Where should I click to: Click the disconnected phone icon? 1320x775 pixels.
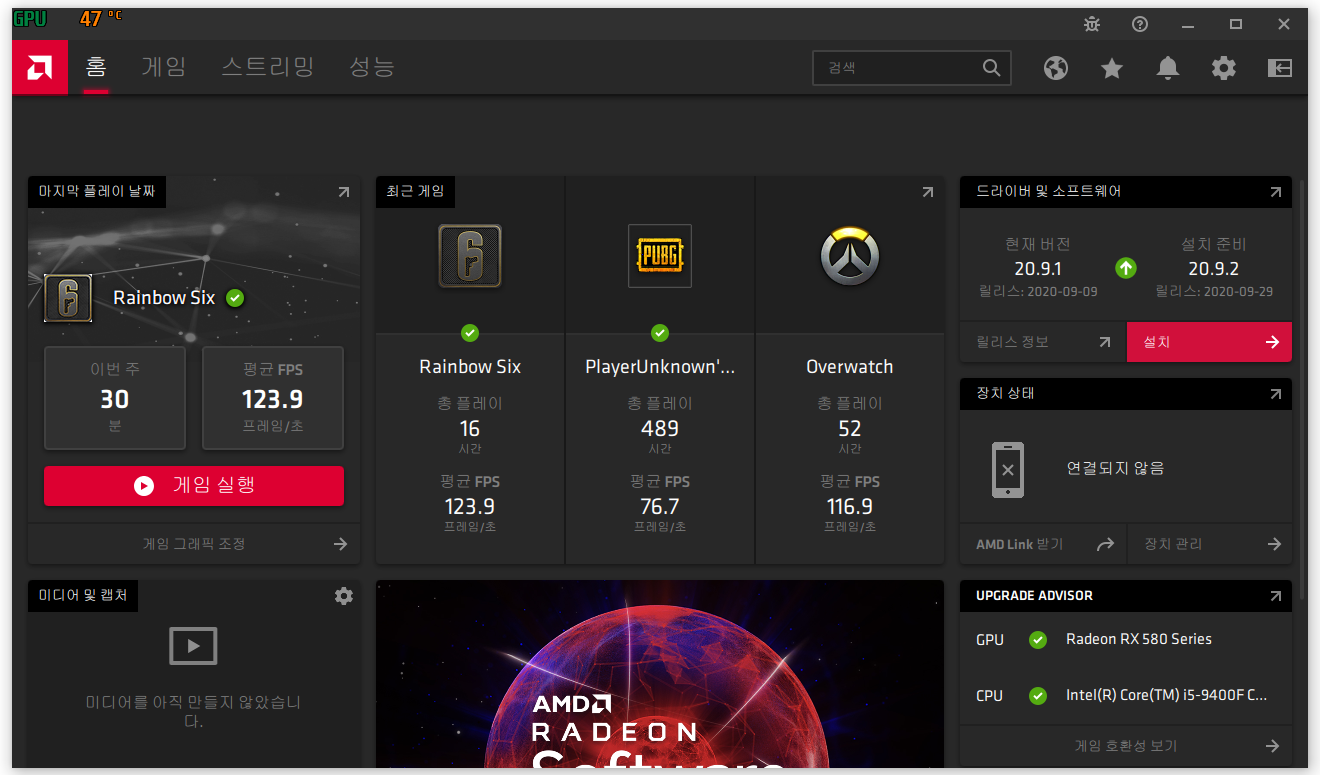tap(1008, 469)
